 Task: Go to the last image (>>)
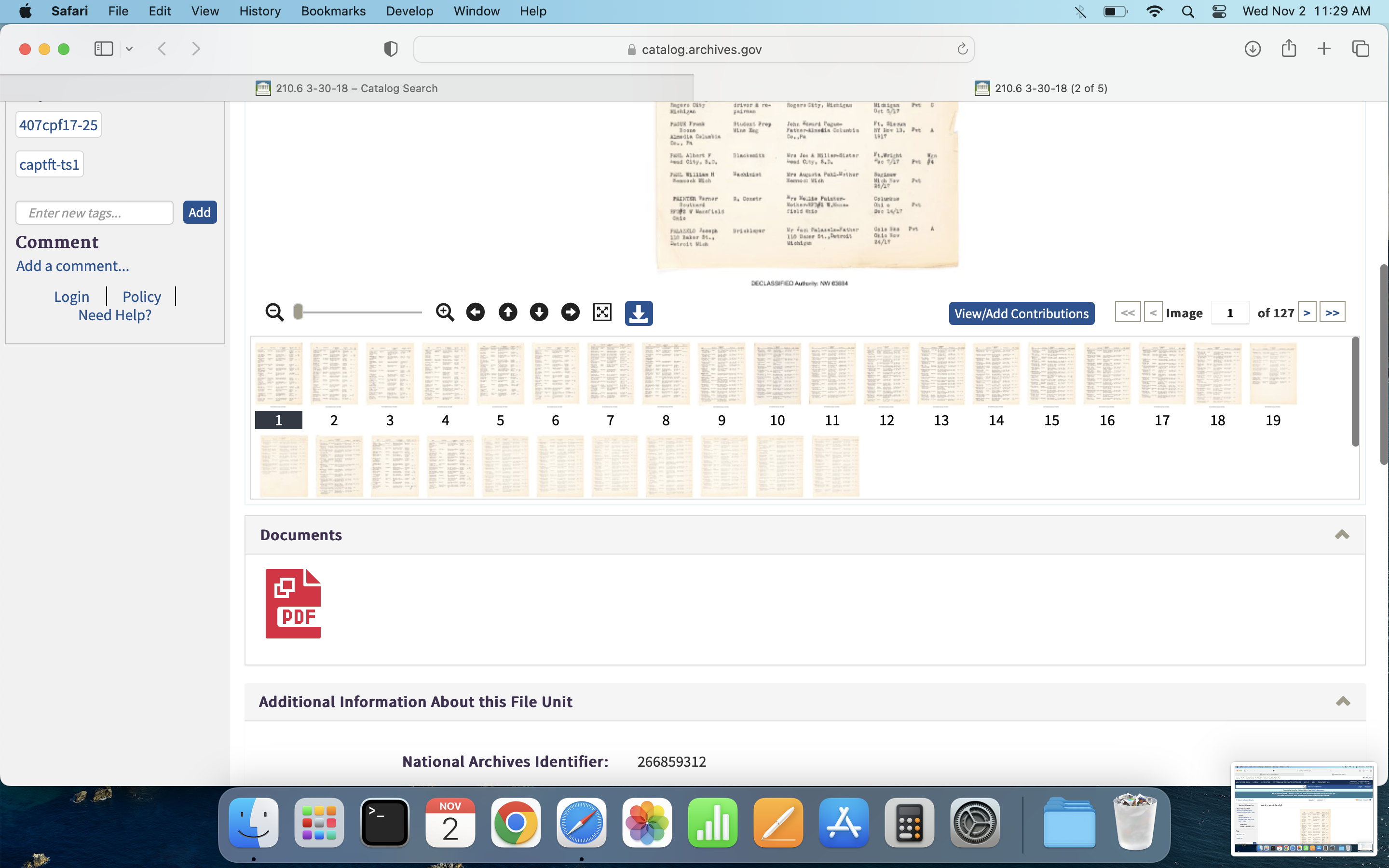coord(1332,313)
